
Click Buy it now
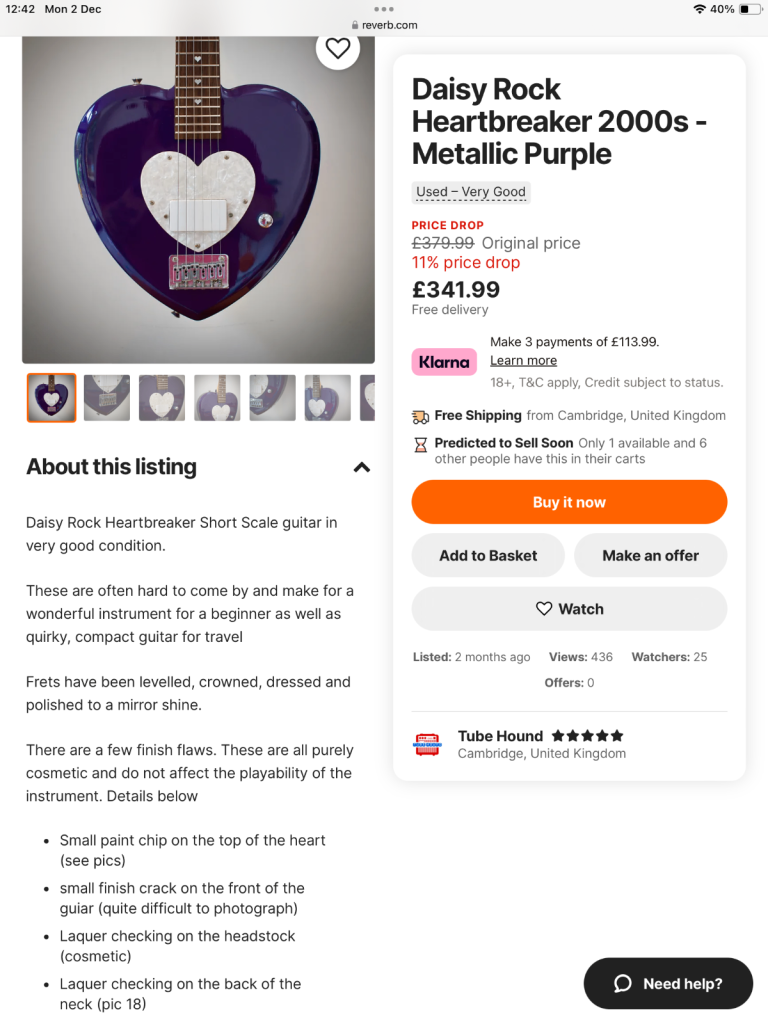tap(569, 502)
